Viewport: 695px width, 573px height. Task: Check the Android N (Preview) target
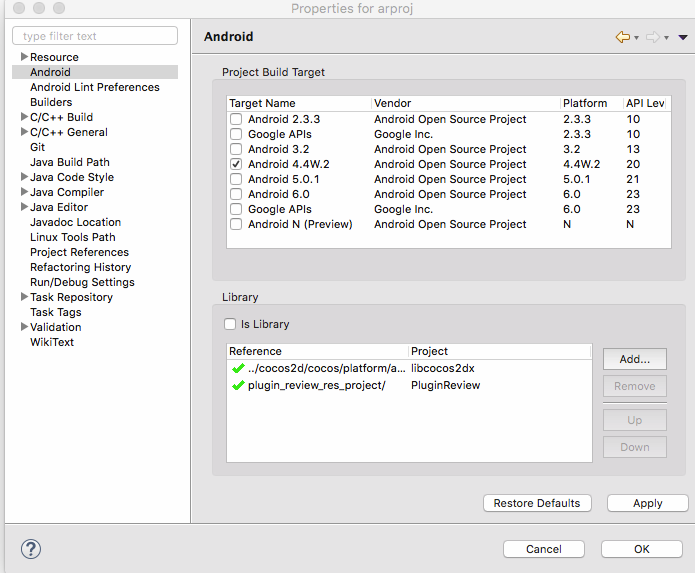pyautogui.click(x=236, y=224)
